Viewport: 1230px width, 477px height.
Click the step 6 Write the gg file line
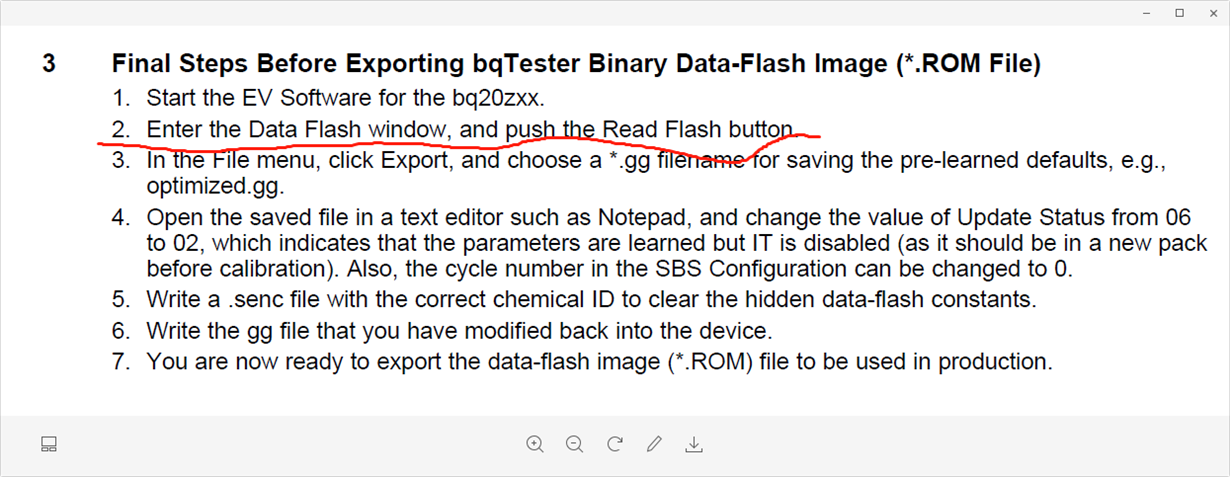coord(442,330)
